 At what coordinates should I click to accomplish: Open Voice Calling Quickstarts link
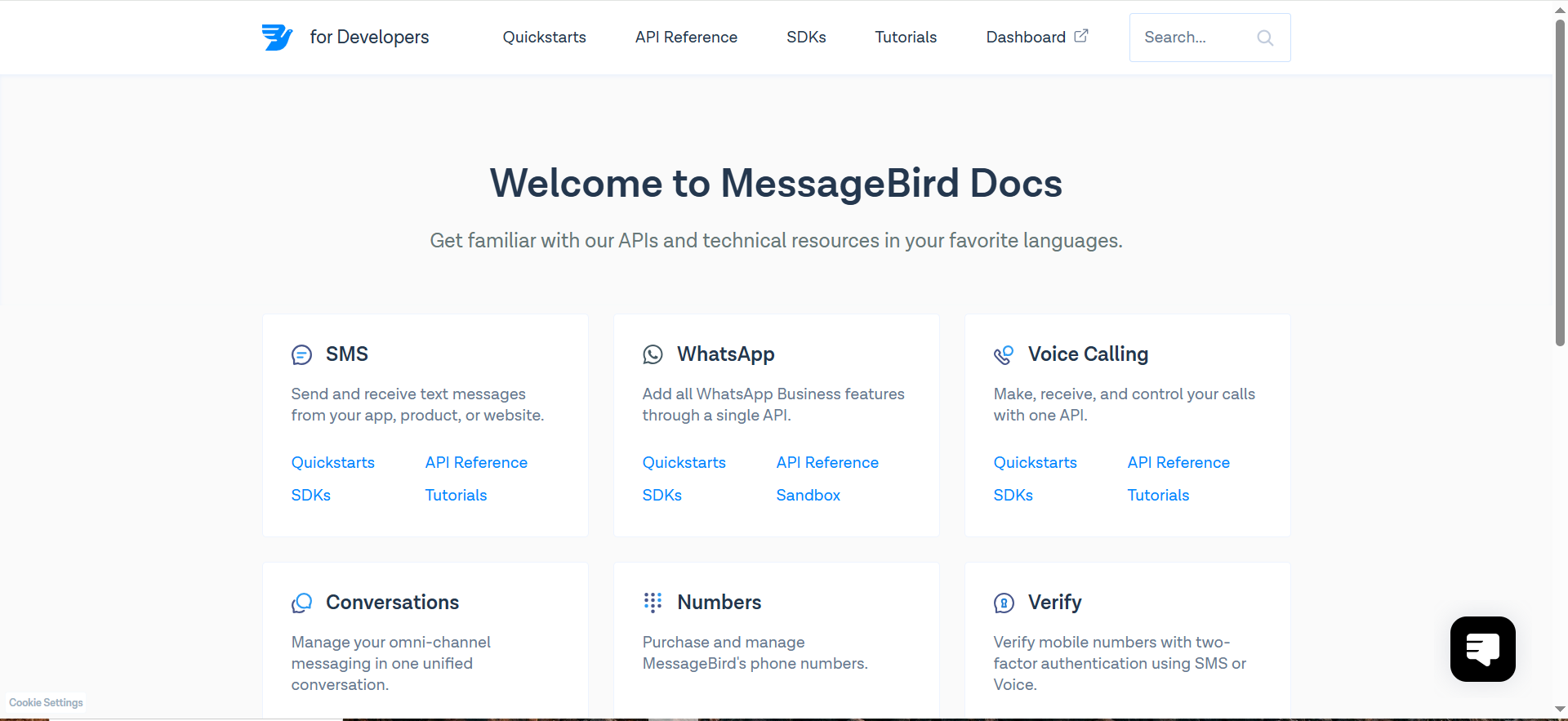[1035, 462]
